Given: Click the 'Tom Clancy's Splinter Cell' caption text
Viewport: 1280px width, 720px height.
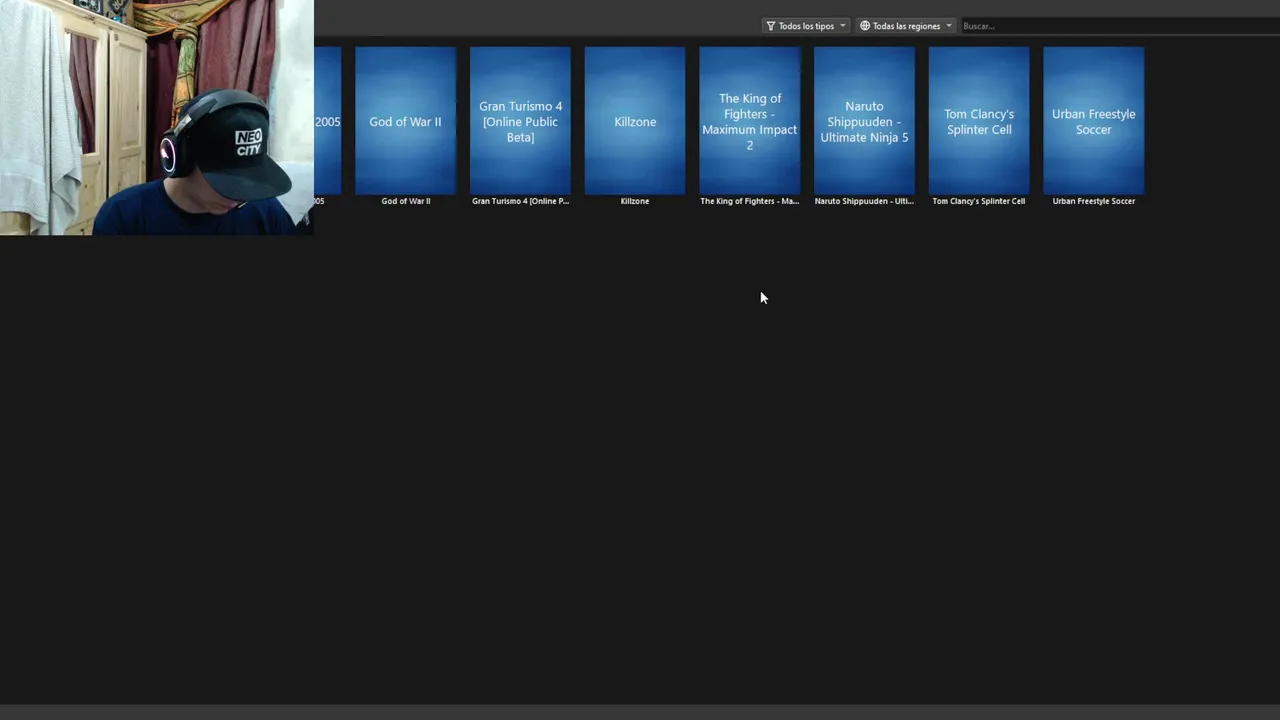Looking at the screenshot, I should 979,201.
